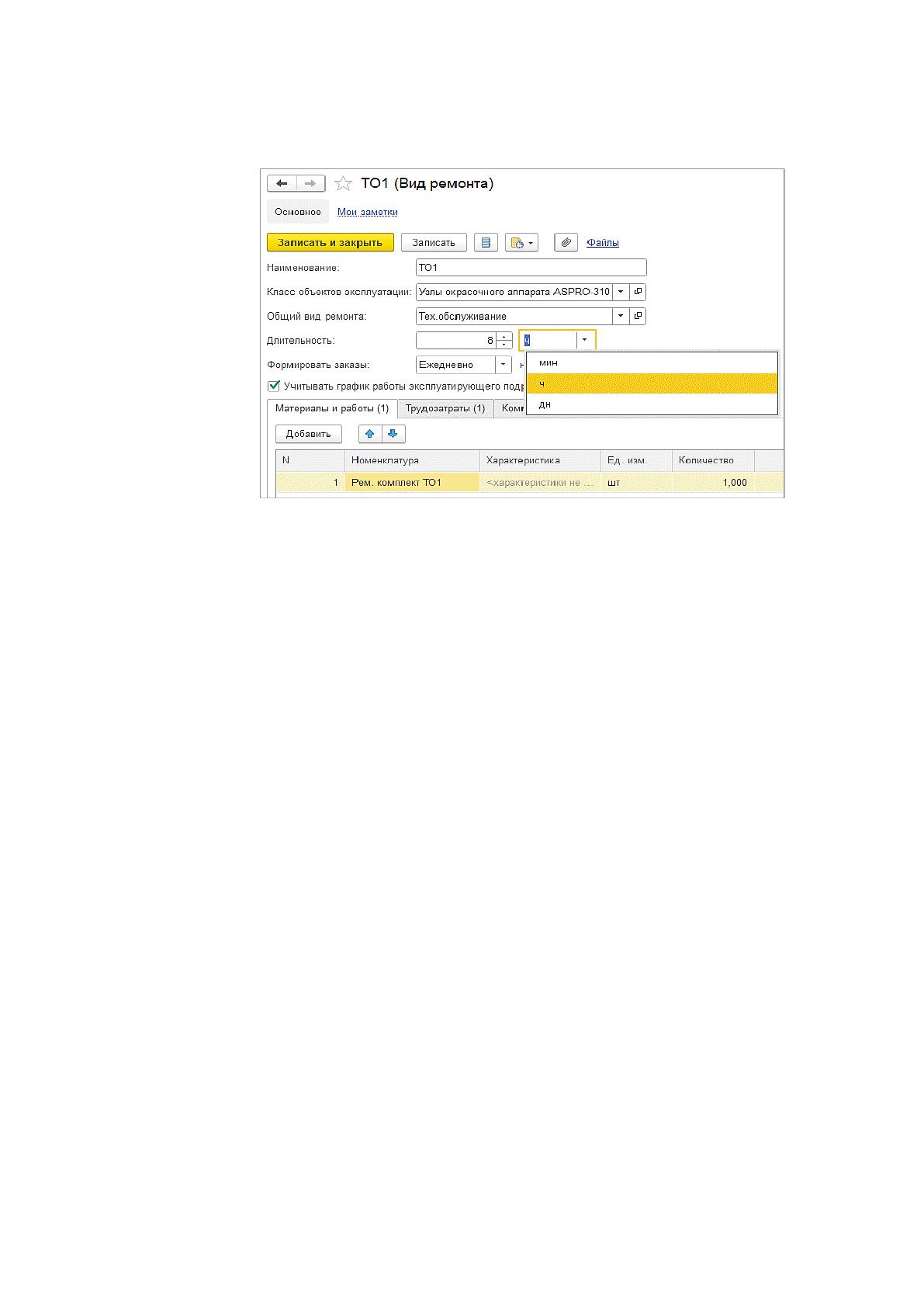Viewport: 924px width, 1307px height.
Task: Click the forward navigation arrow
Action: [x=310, y=184]
